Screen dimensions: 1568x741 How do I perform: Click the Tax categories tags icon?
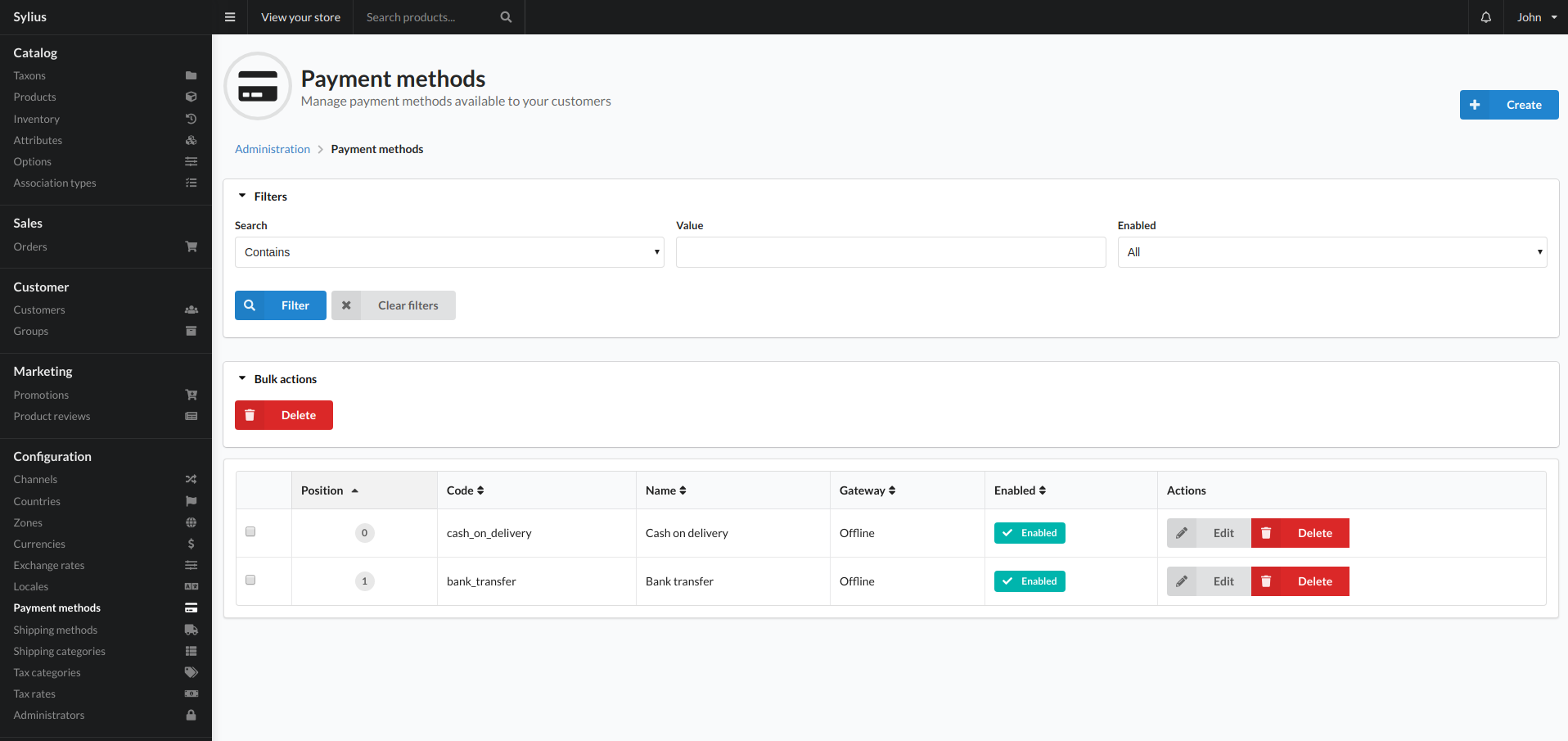click(191, 672)
